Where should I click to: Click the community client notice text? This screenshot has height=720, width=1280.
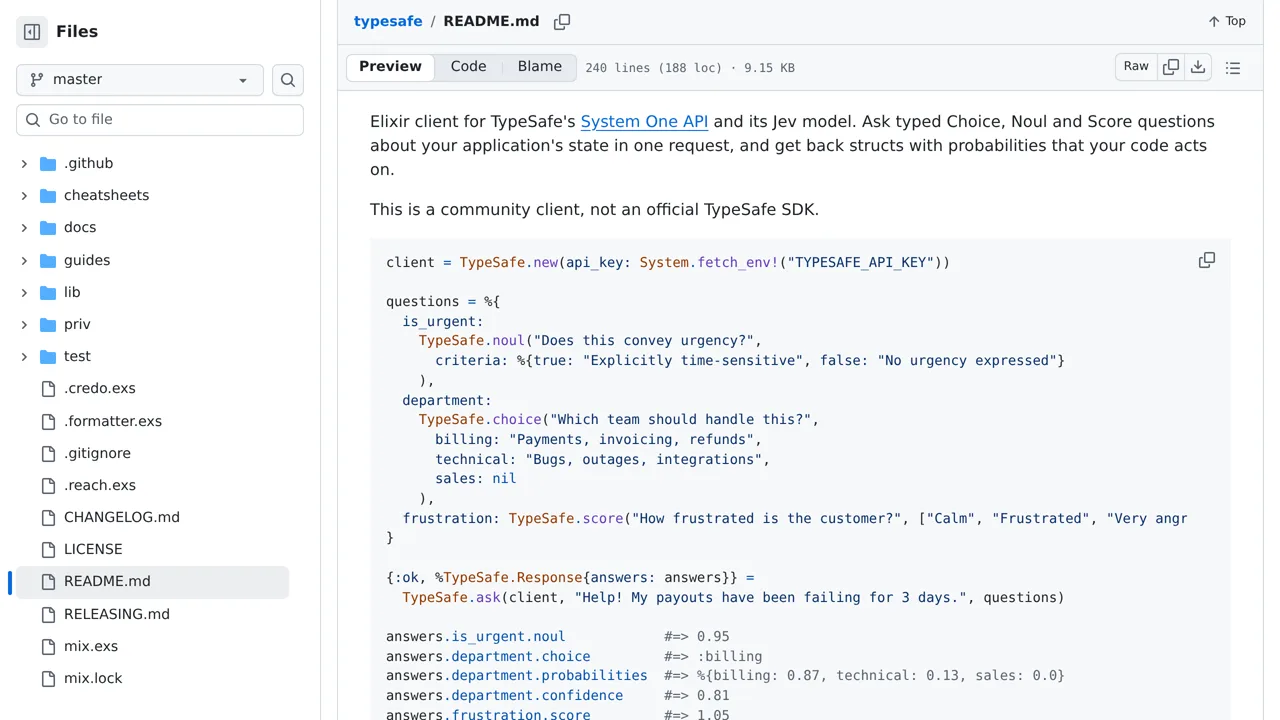594,209
